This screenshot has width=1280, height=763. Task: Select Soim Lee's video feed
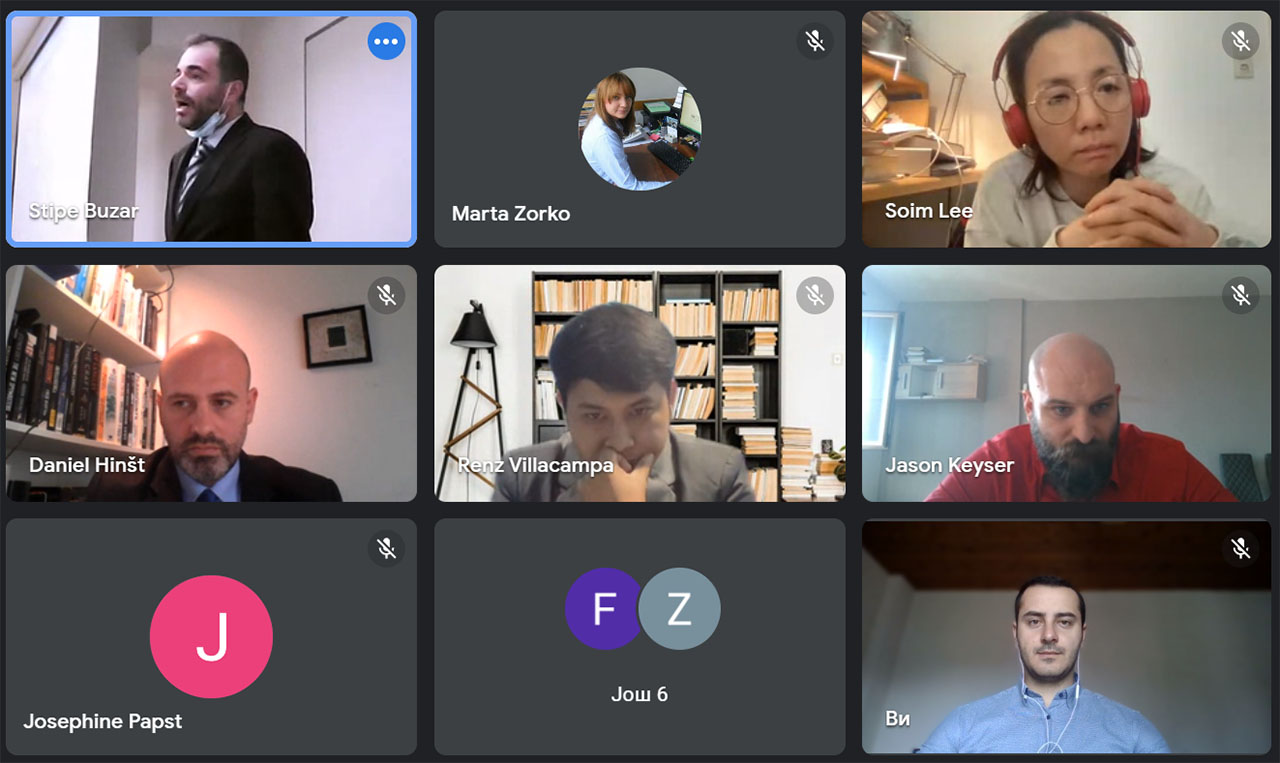point(1067,129)
